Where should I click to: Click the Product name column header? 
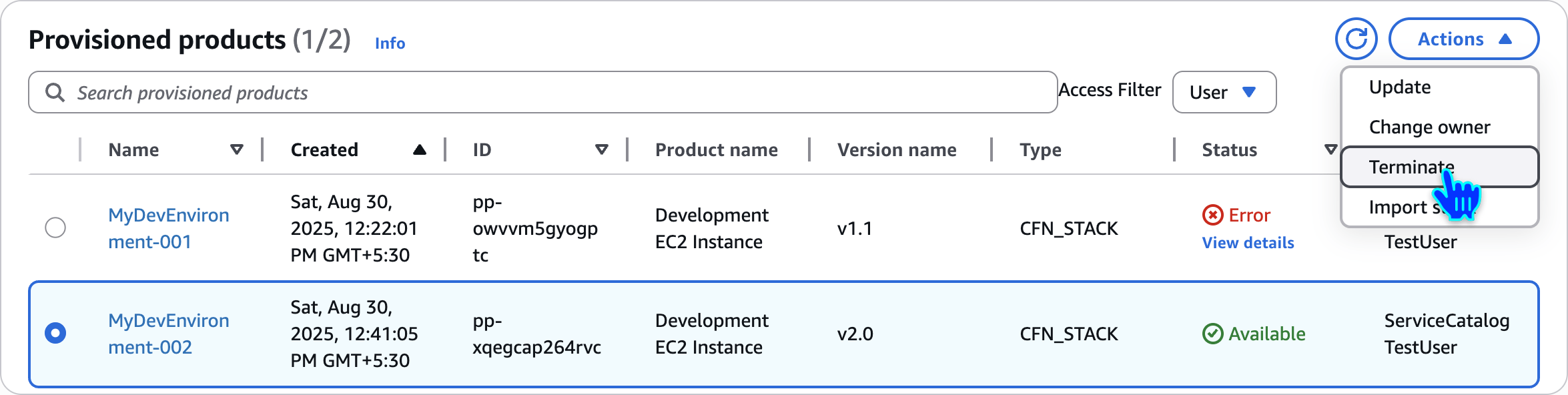point(716,149)
